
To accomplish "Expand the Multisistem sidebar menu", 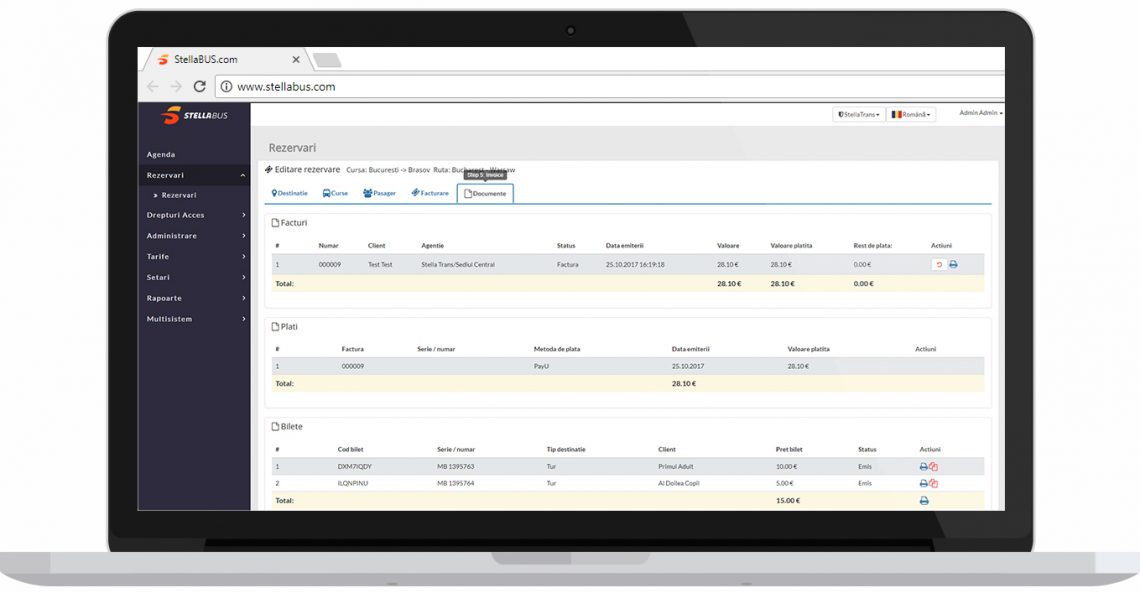I will tap(193, 319).
